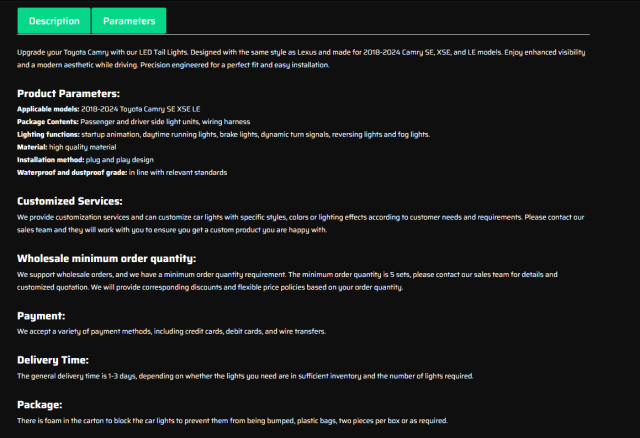Click the customization services paragraph
640x438 pixels.
click(x=300, y=223)
